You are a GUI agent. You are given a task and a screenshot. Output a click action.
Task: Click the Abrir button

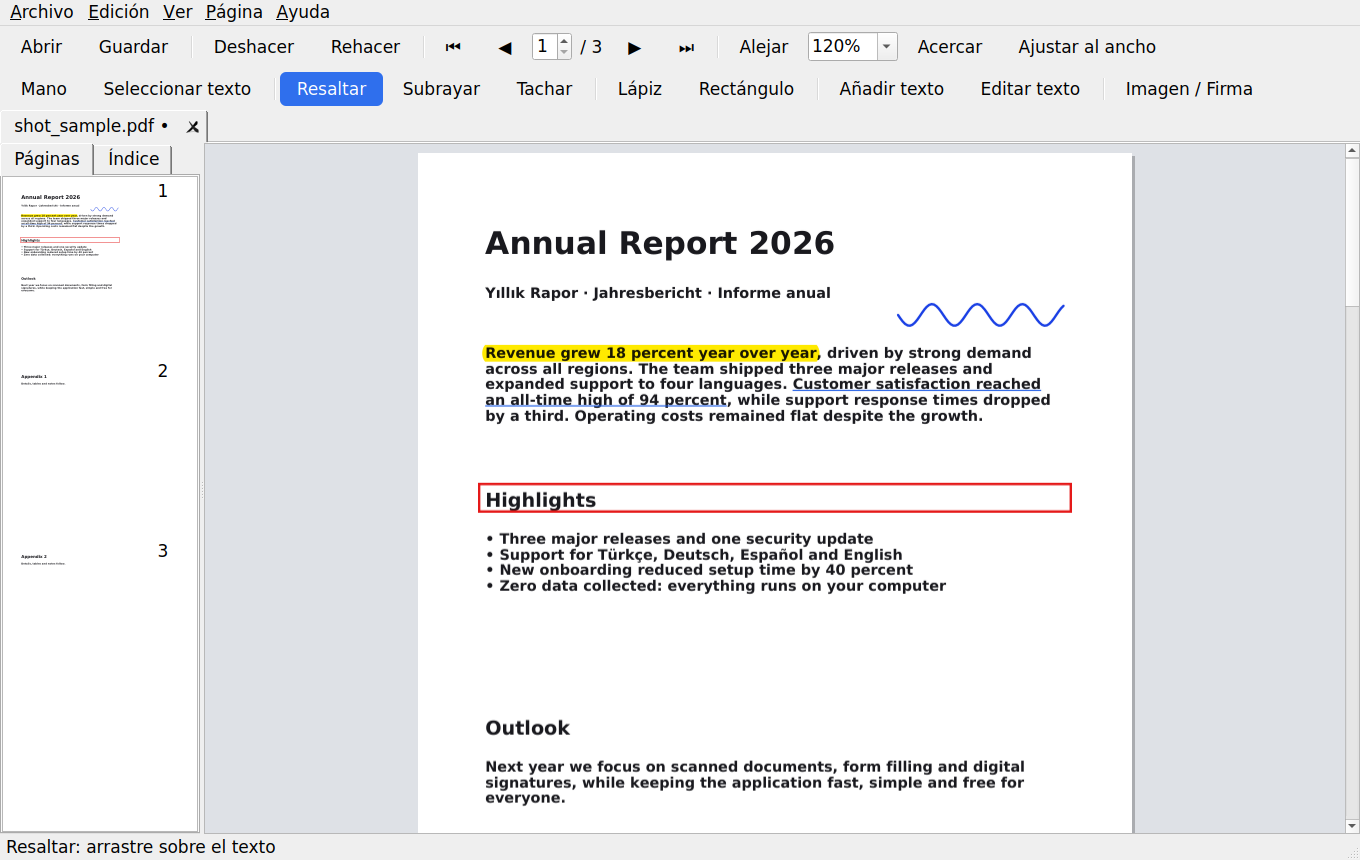[41, 47]
